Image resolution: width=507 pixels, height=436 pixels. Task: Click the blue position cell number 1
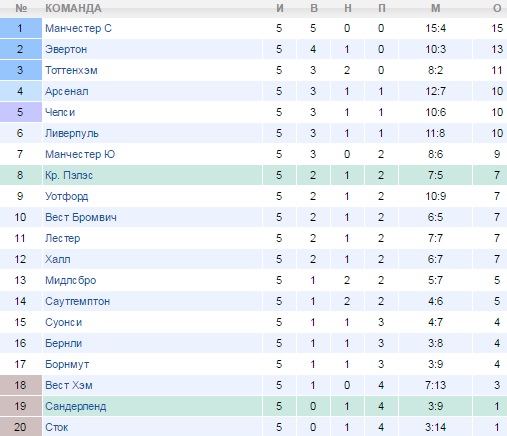click(x=21, y=28)
